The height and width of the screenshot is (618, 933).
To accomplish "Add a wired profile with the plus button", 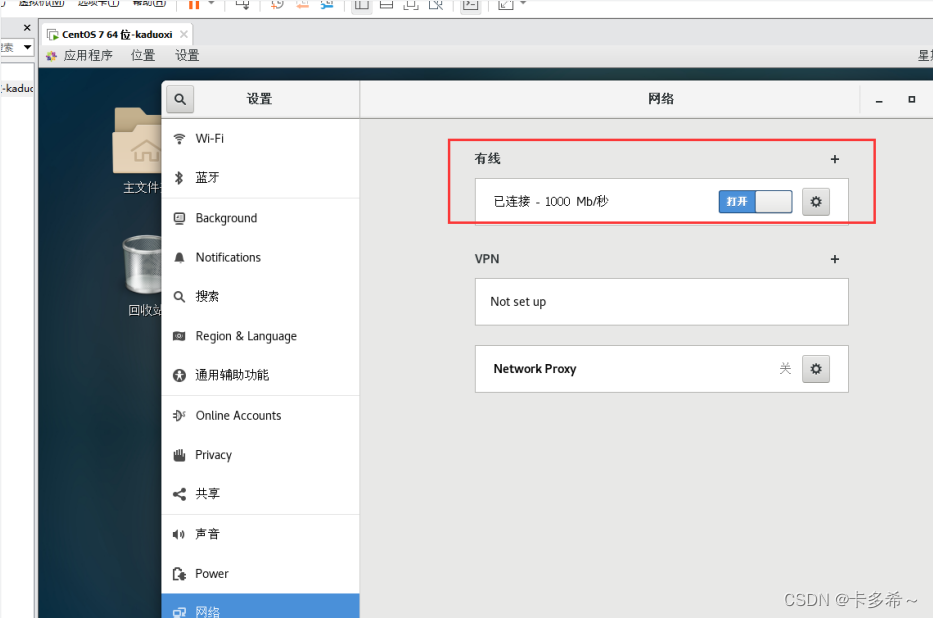I will click(x=834, y=158).
